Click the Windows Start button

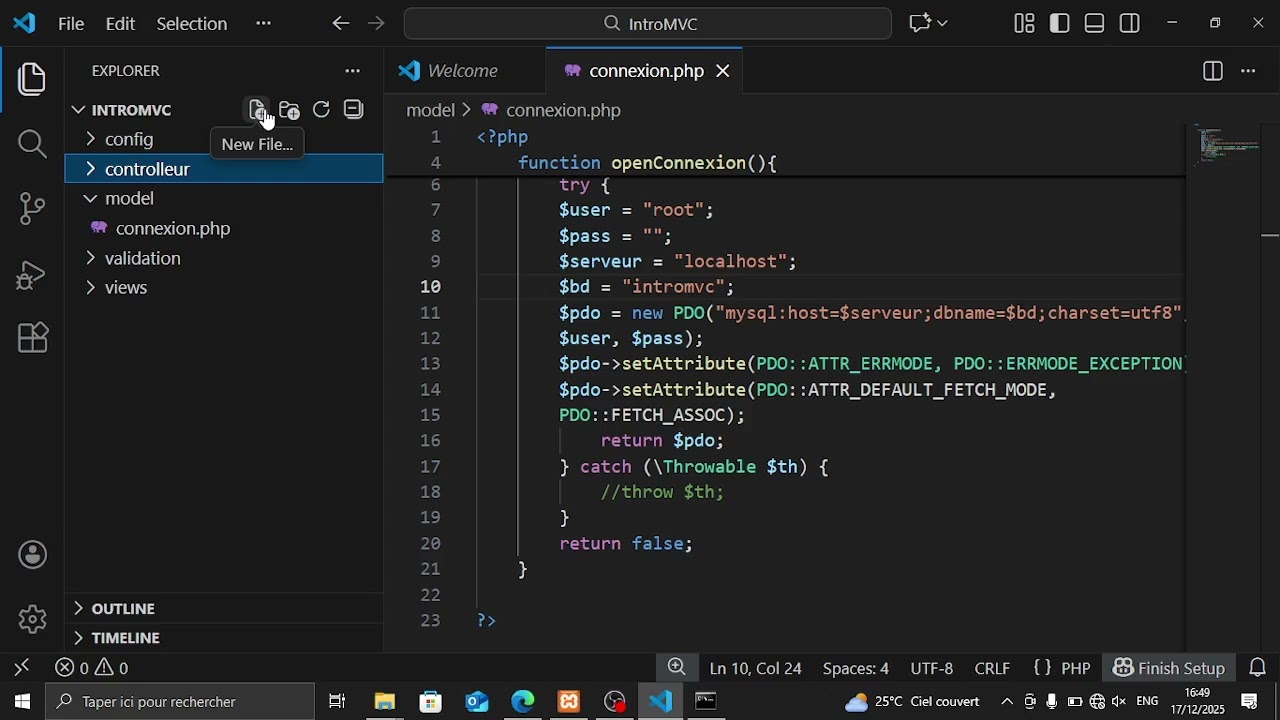tap(22, 702)
